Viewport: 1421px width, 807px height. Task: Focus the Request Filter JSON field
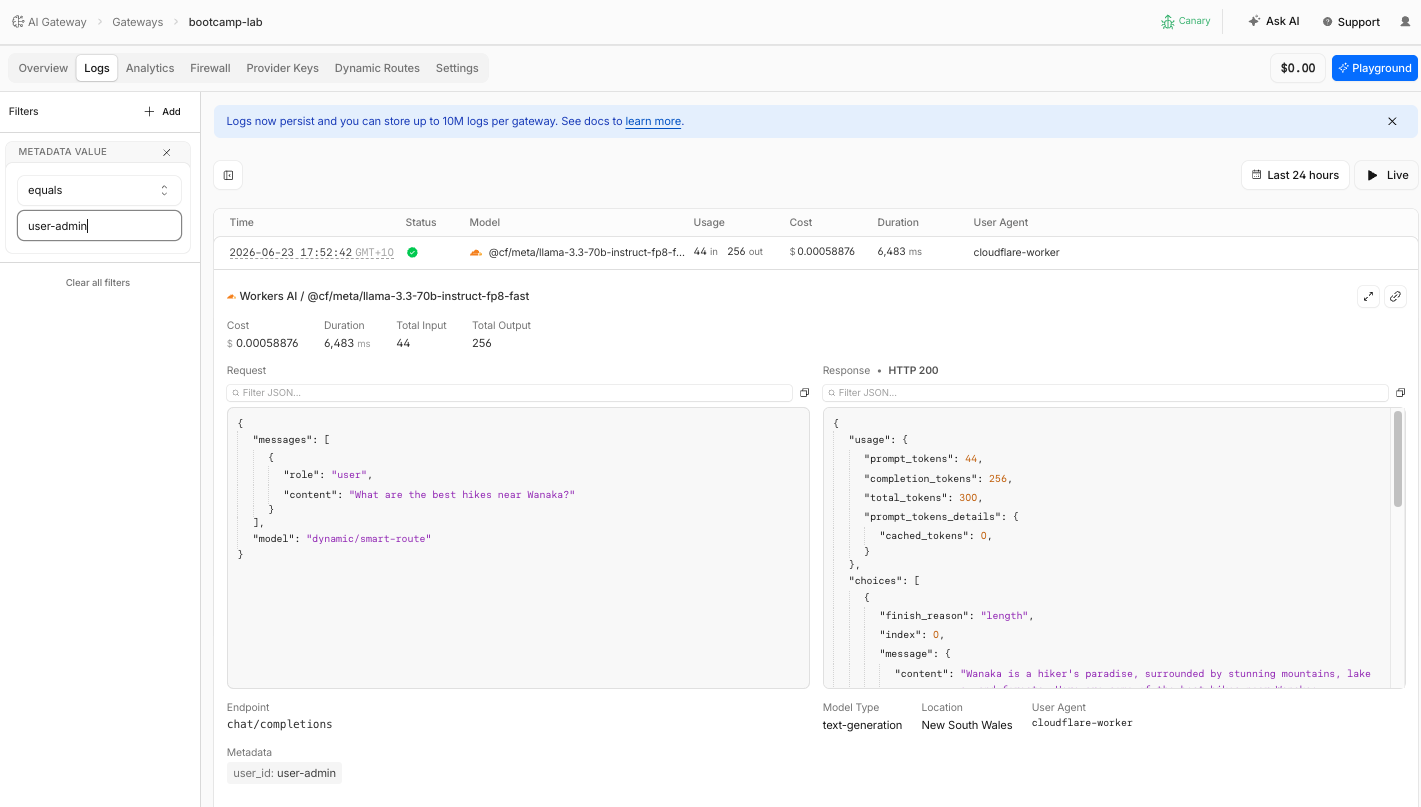[x=510, y=393]
